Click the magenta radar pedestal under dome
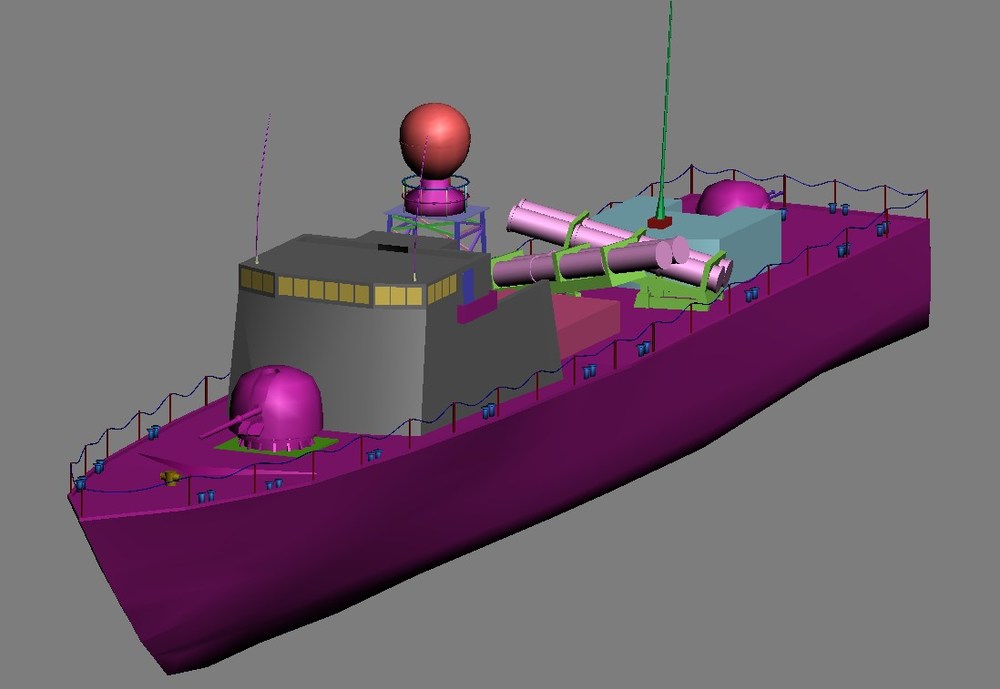This screenshot has width=1000, height=689. click(x=435, y=196)
